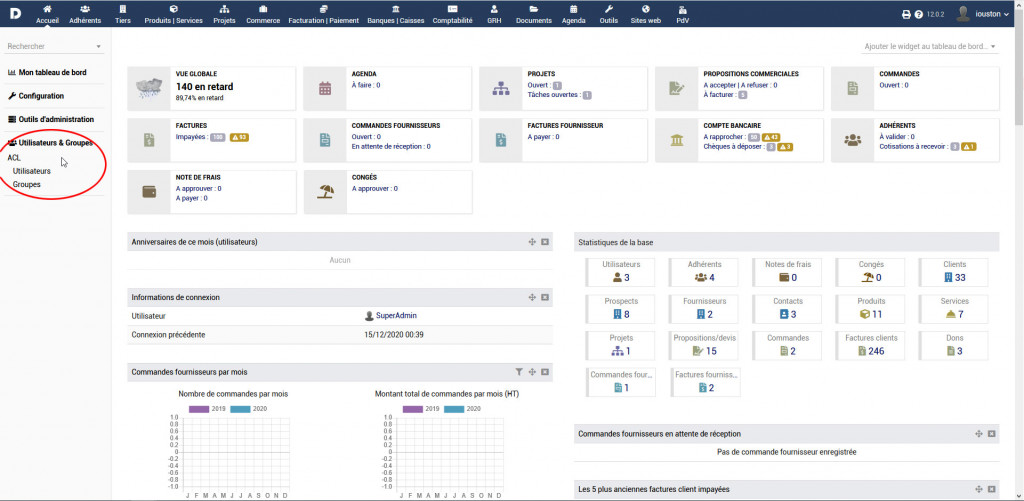This screenshot has height=501, width=1024.
Task: Click the filter icon on Commandes fournisseurs par mois
Action: click(x=519, y=372)
